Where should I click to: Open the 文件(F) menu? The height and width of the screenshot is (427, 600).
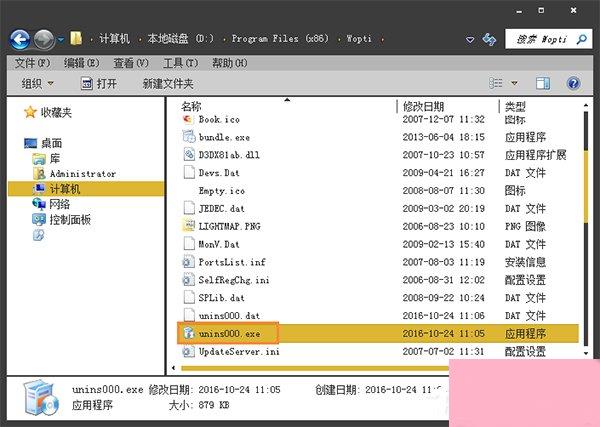32,63
